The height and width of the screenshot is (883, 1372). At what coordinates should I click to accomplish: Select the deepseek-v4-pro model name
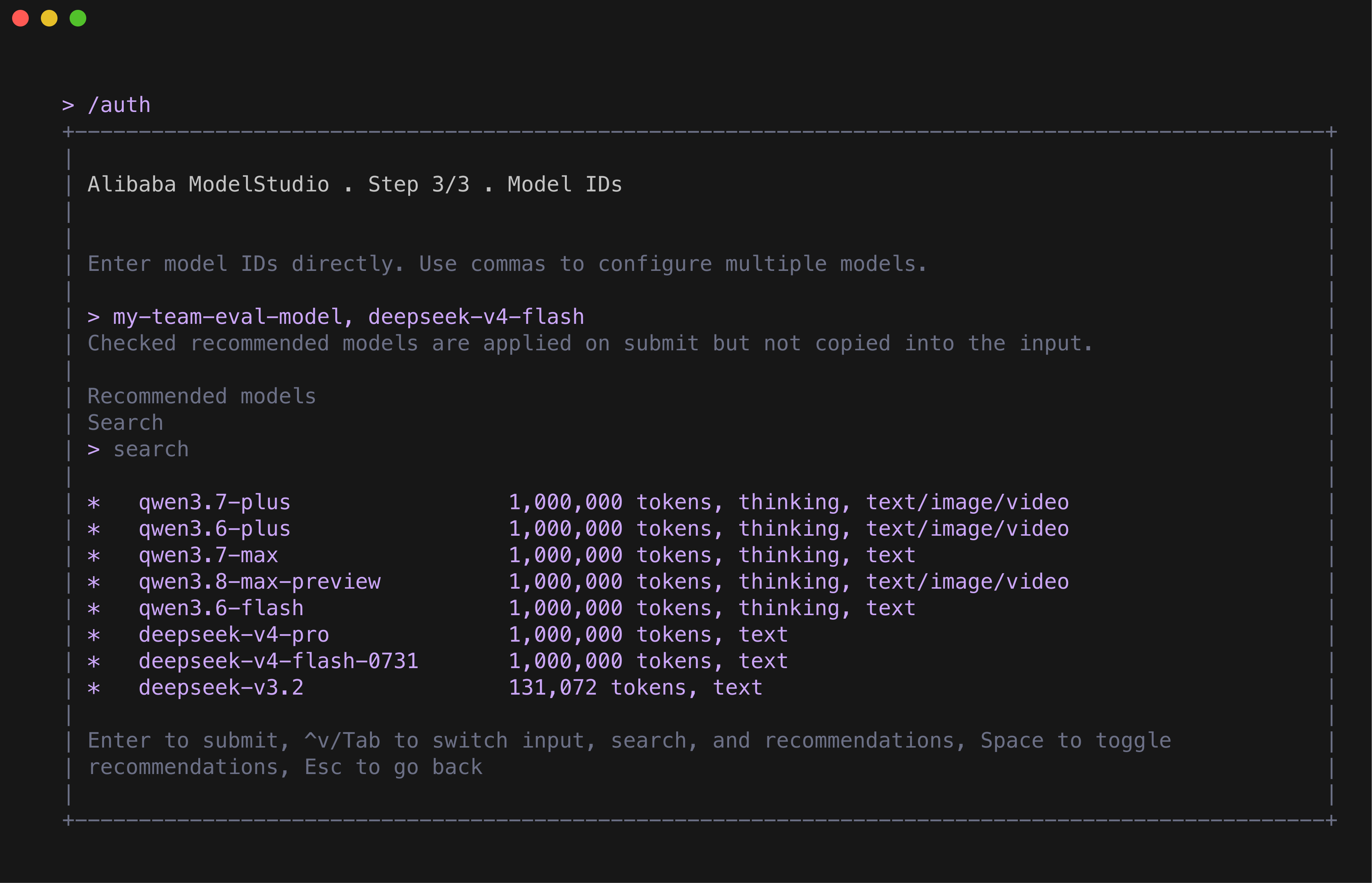pos(234,635)
